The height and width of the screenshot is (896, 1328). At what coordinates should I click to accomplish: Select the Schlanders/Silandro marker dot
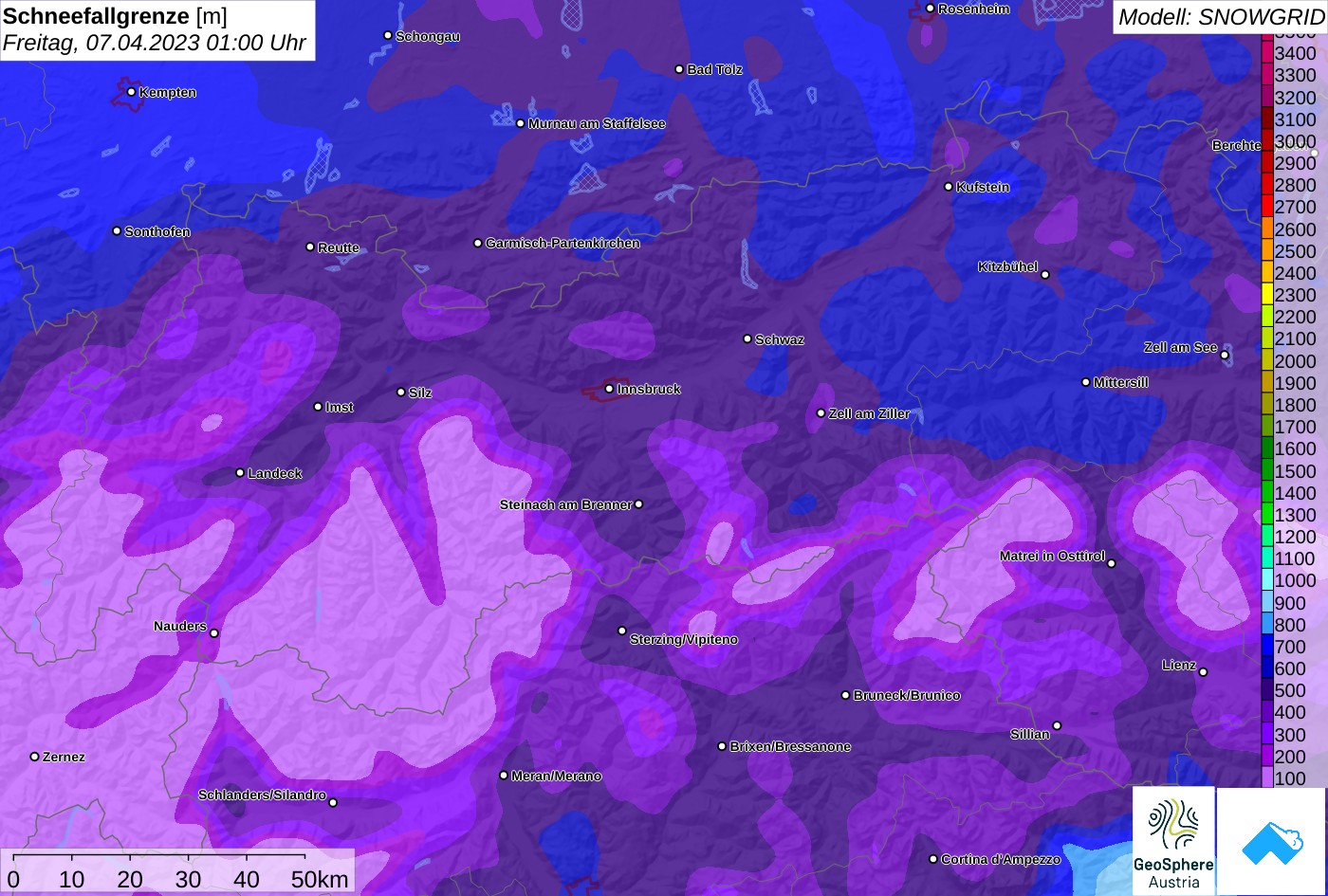pos(333,802)
